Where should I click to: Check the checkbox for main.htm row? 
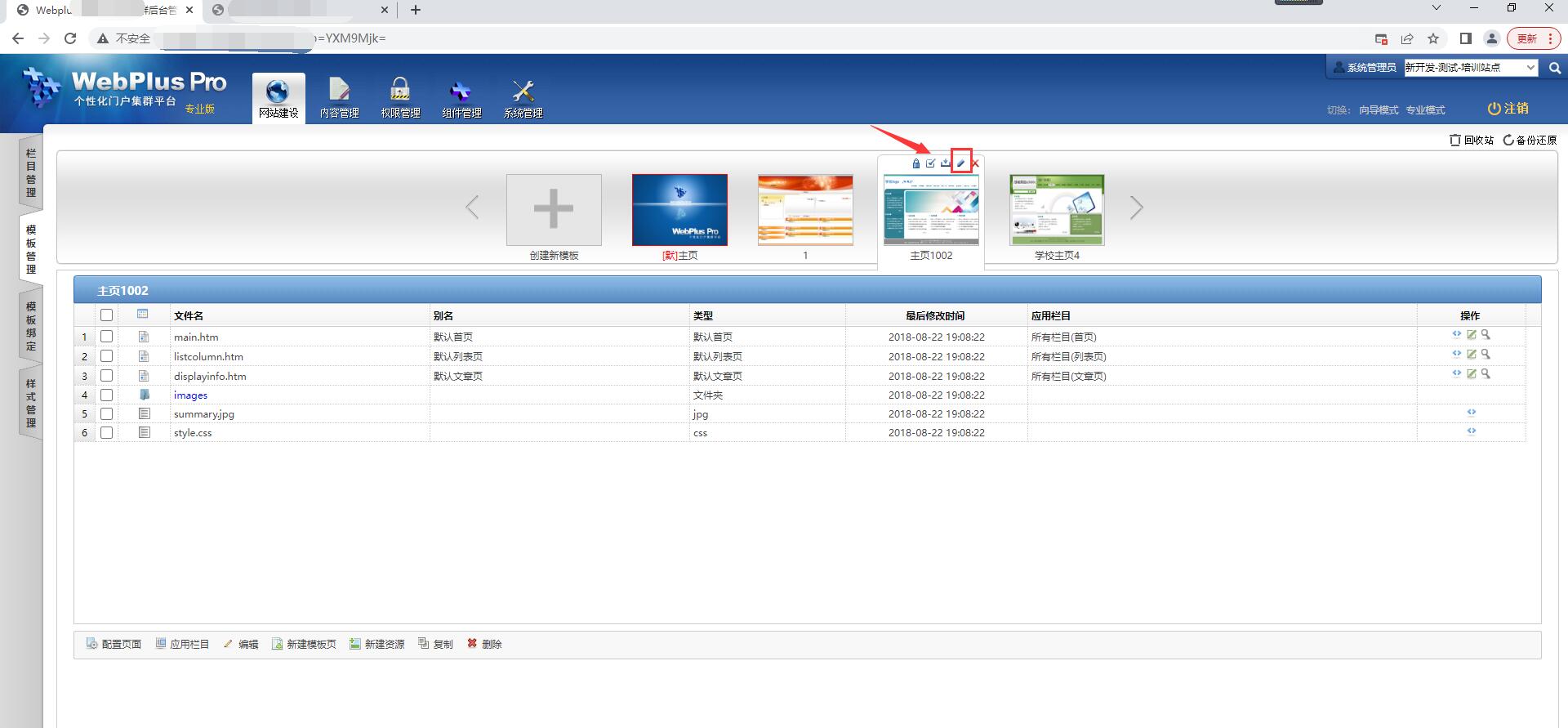(106, 337)
